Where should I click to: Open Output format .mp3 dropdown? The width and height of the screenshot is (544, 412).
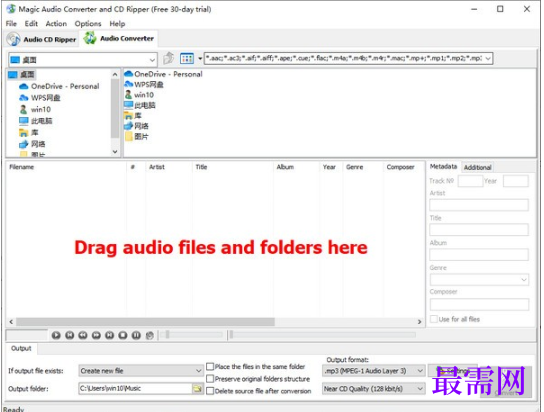pos(420,371)
